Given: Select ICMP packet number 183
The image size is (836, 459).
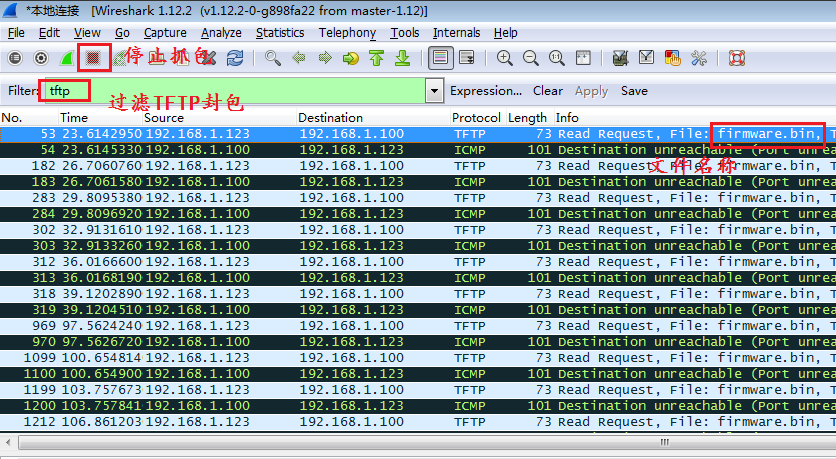Looking at the screenshot, I should [418, 182].
